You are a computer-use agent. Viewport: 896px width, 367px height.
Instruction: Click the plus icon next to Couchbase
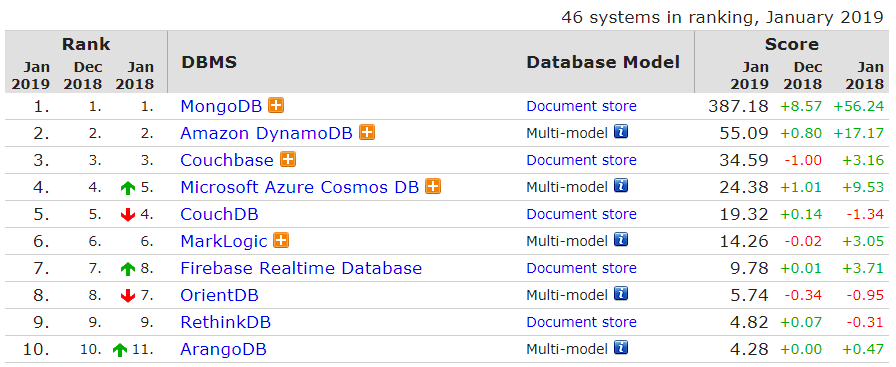tap(288, 159)
